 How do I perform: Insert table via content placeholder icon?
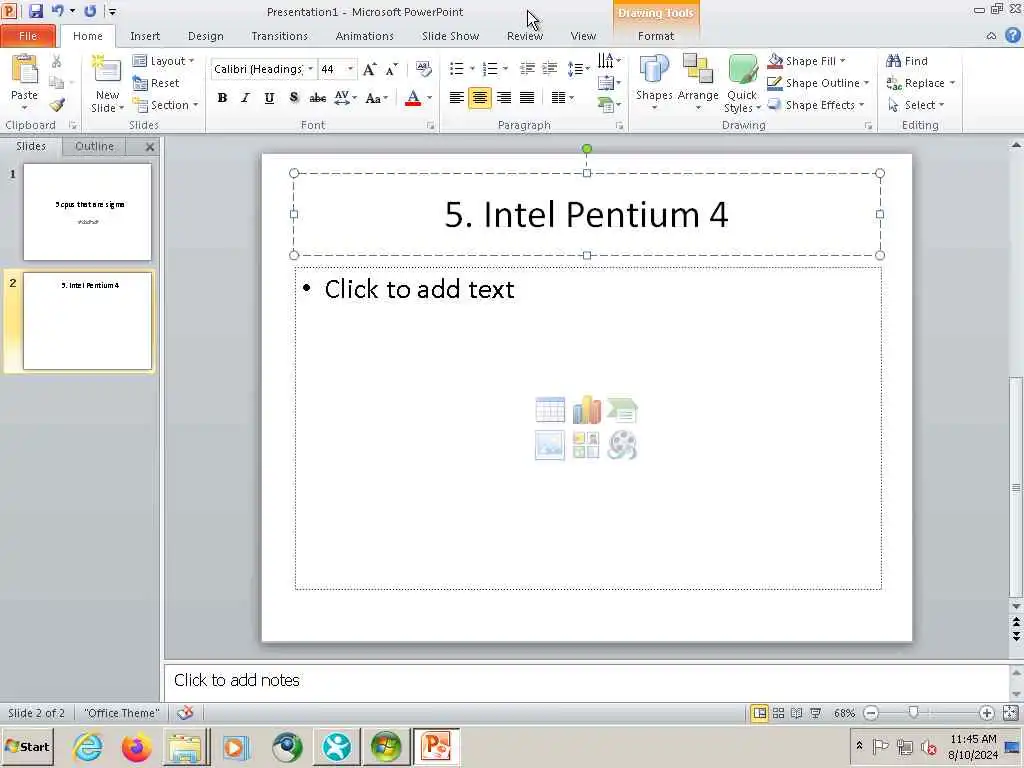point(550,410)
